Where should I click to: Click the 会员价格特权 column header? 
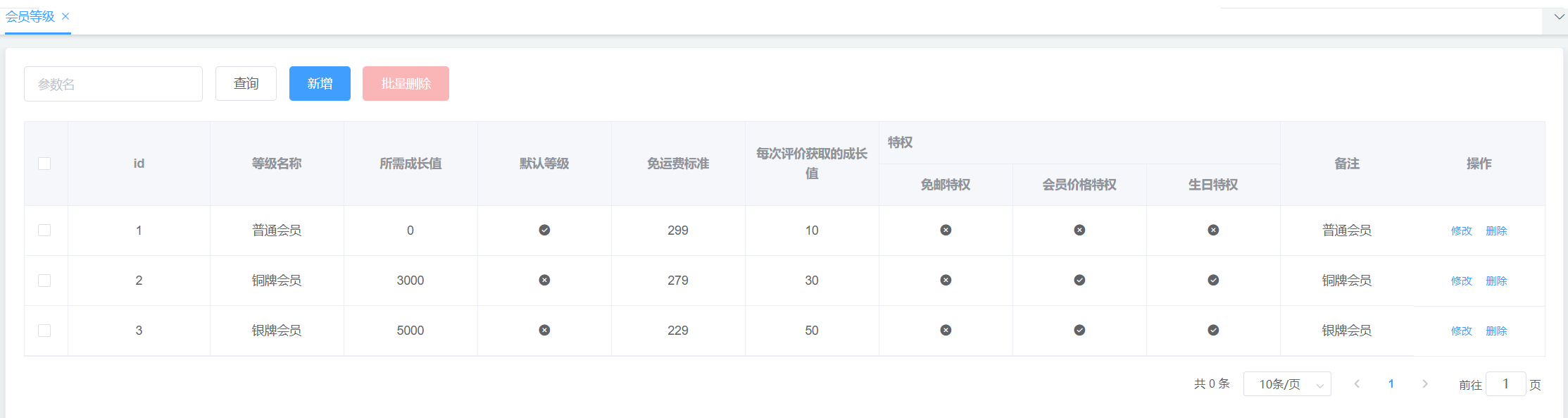coord(1079,185)
